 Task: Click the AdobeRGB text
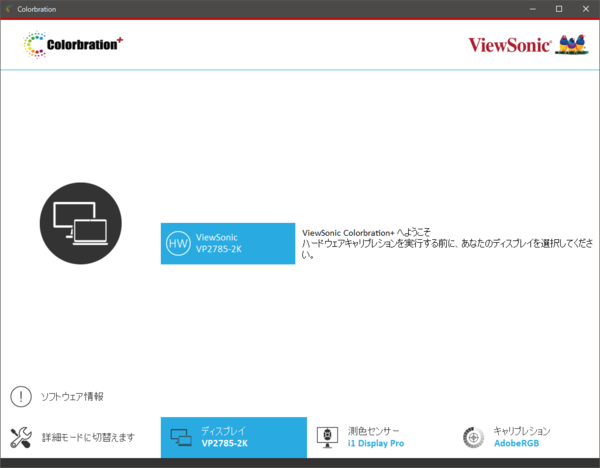517,444
